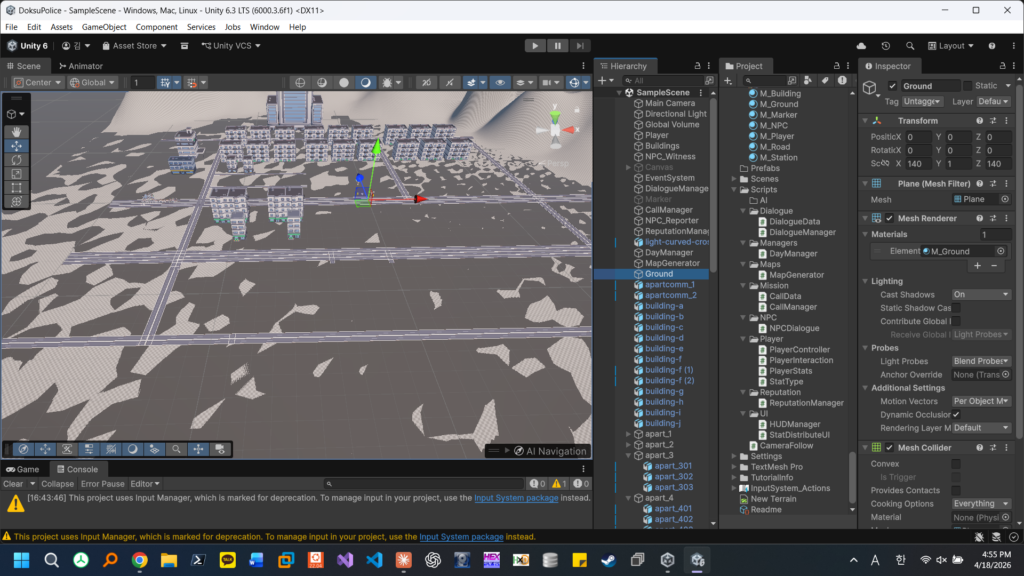Enable Contribute Global Illumination checkbox
Screen dimensions: 1024x576
pyautogui.click(x=956, y=321)
